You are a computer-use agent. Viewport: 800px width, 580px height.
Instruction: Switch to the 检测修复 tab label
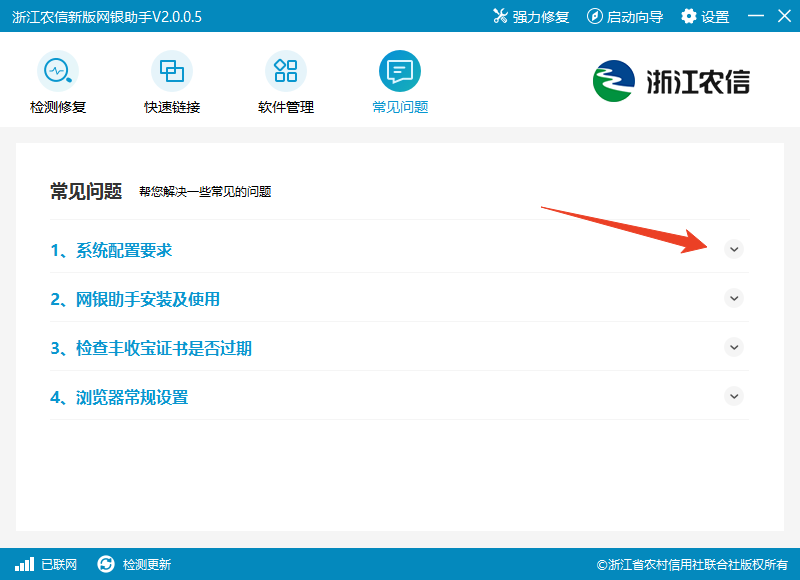(58, 107)
